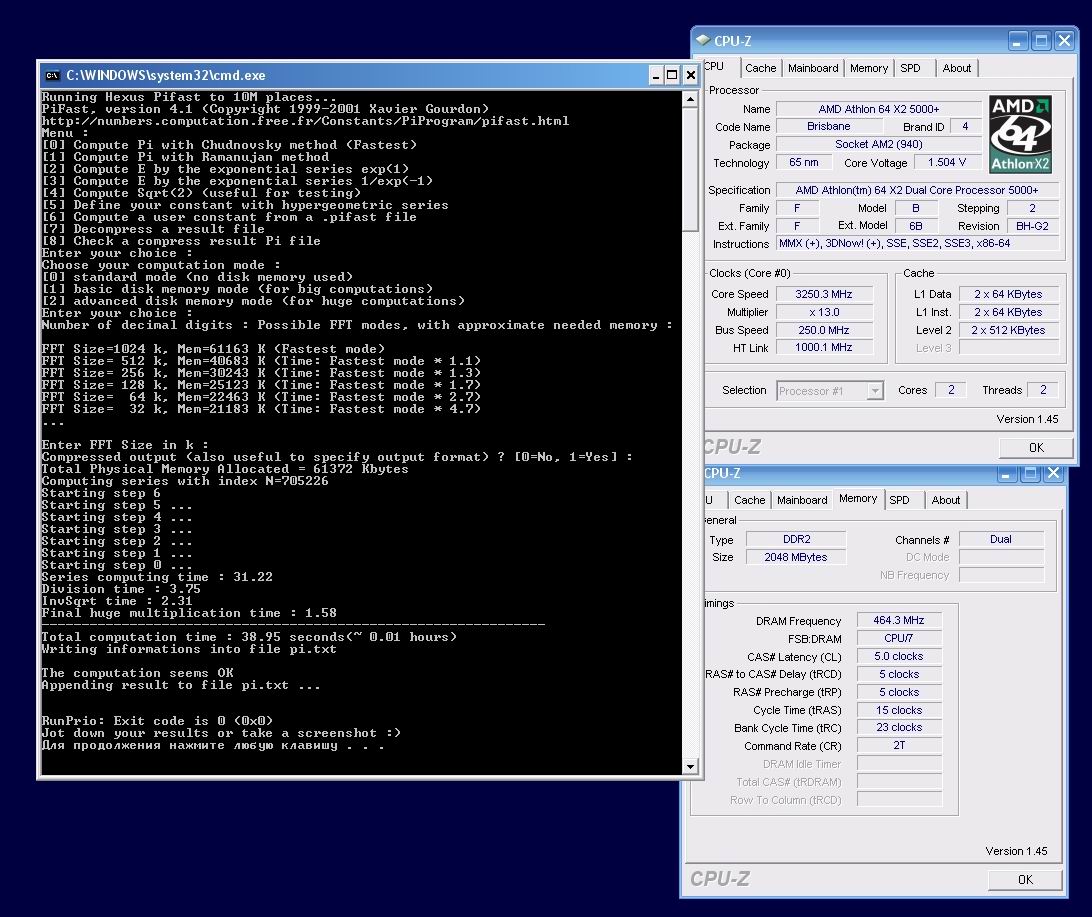This screenshot has width=1092, height=917.
Task: Click the HT Link value '1000.1 MHz'
Action: coord(824,347)
